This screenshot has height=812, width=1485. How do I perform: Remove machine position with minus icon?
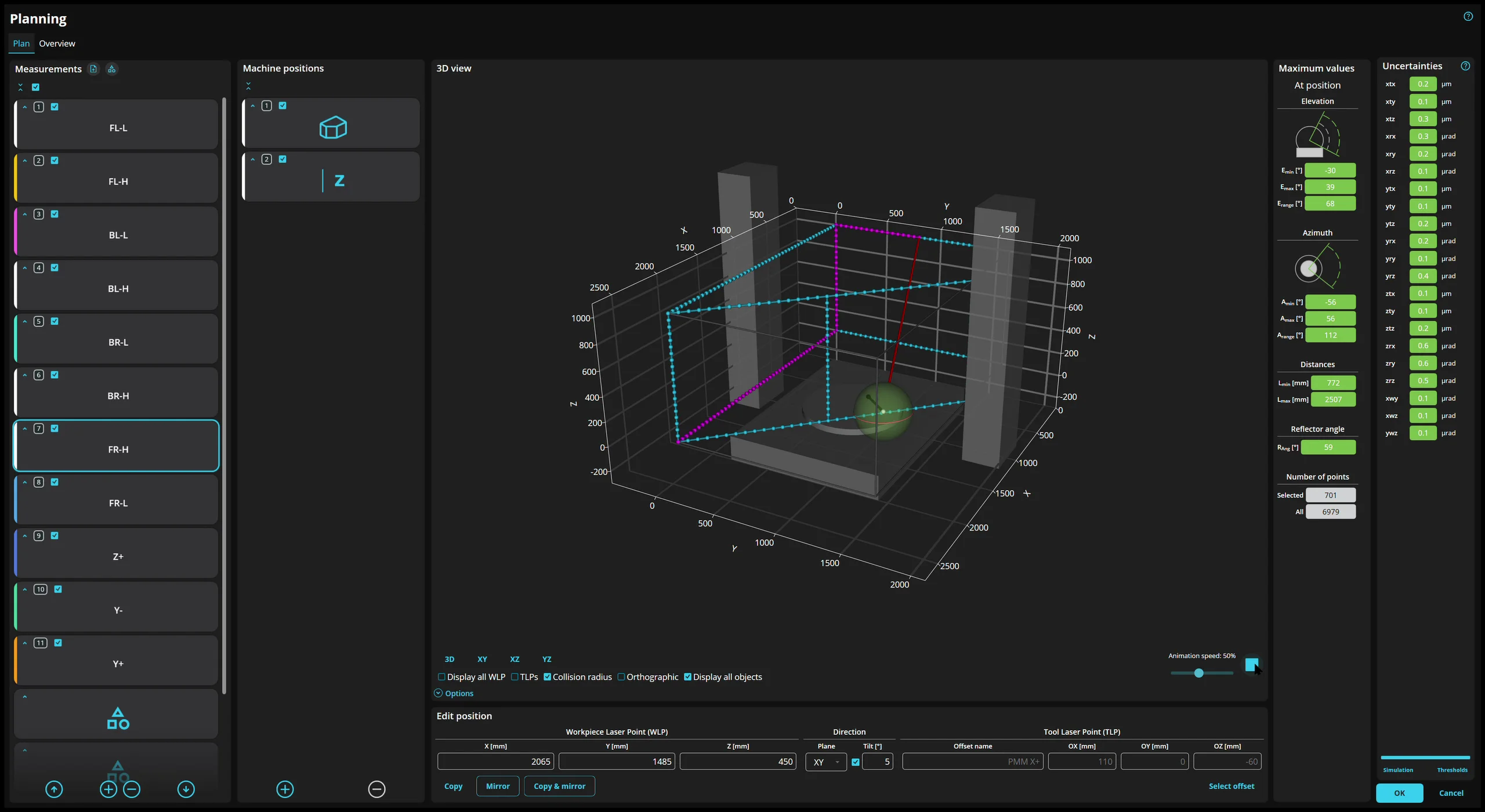(376, 789)
